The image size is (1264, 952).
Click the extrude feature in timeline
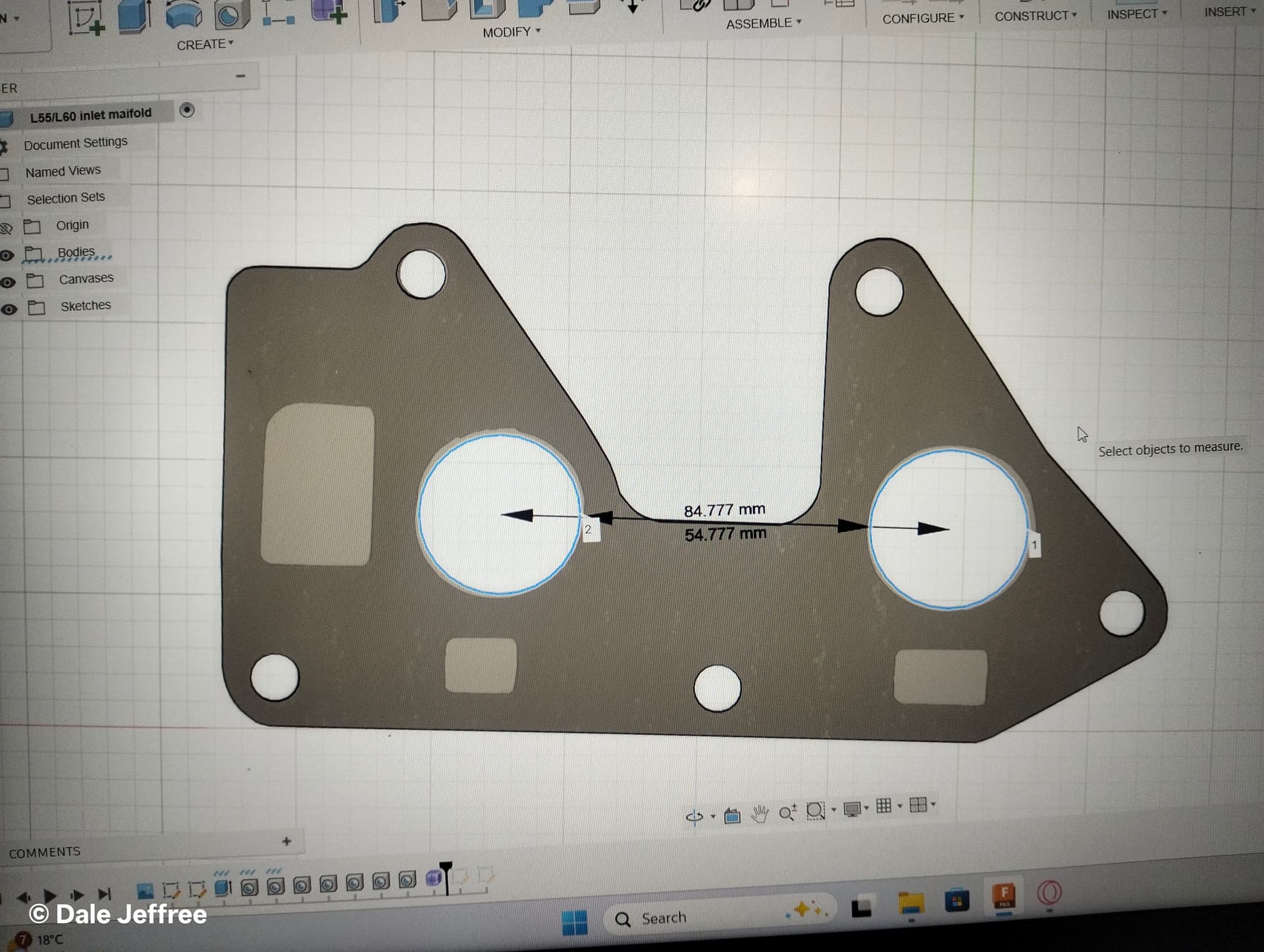click(223, 888)
